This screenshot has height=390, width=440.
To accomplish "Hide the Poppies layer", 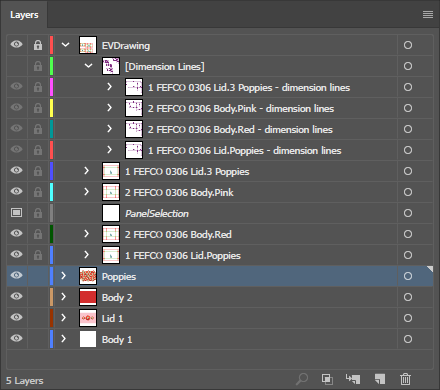I will [x=16, y=275].
